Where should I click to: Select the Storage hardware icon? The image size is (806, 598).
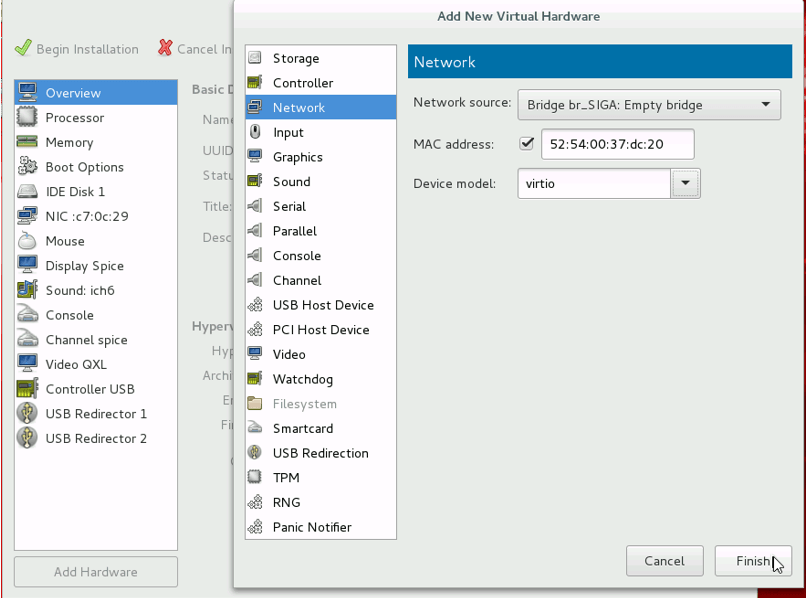click(255, 58)
